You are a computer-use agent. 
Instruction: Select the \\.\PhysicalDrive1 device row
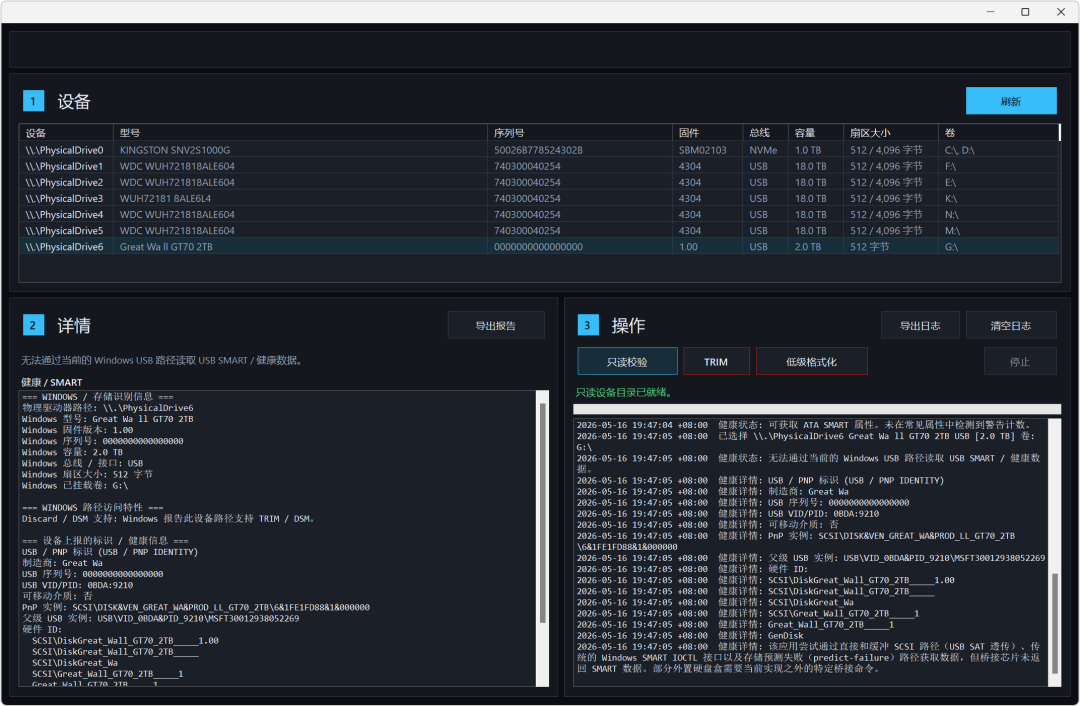click(539, 166)
